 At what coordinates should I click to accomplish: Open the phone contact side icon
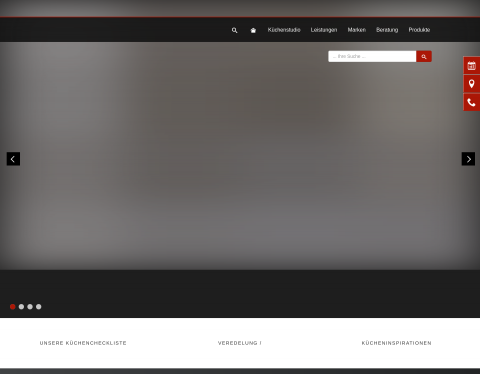[x=472, y=102]
